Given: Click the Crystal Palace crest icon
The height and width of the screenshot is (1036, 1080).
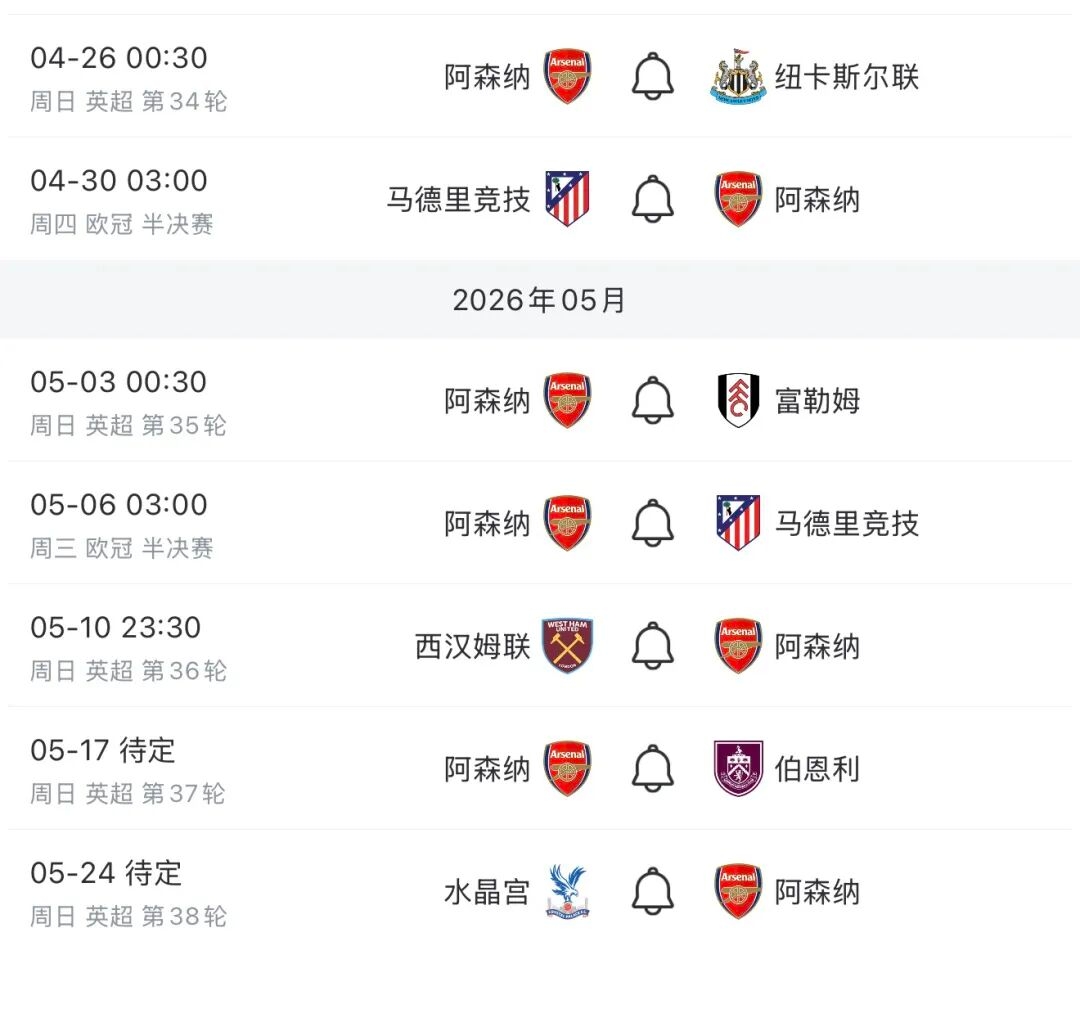Looking at the screenshot, I should [567, 891].
